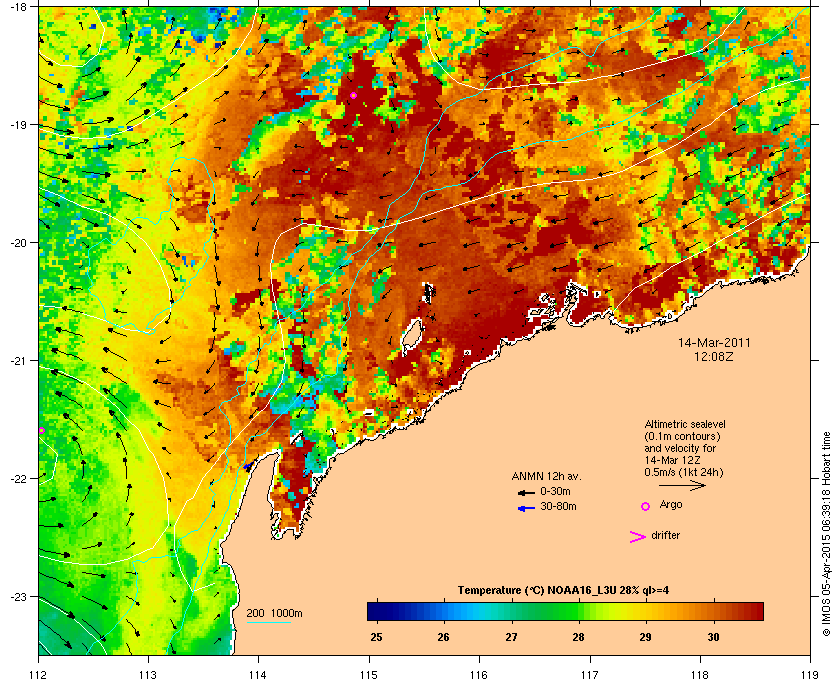Click the 'Argo' legend label

pyautogui.click(x=671, y=505)
